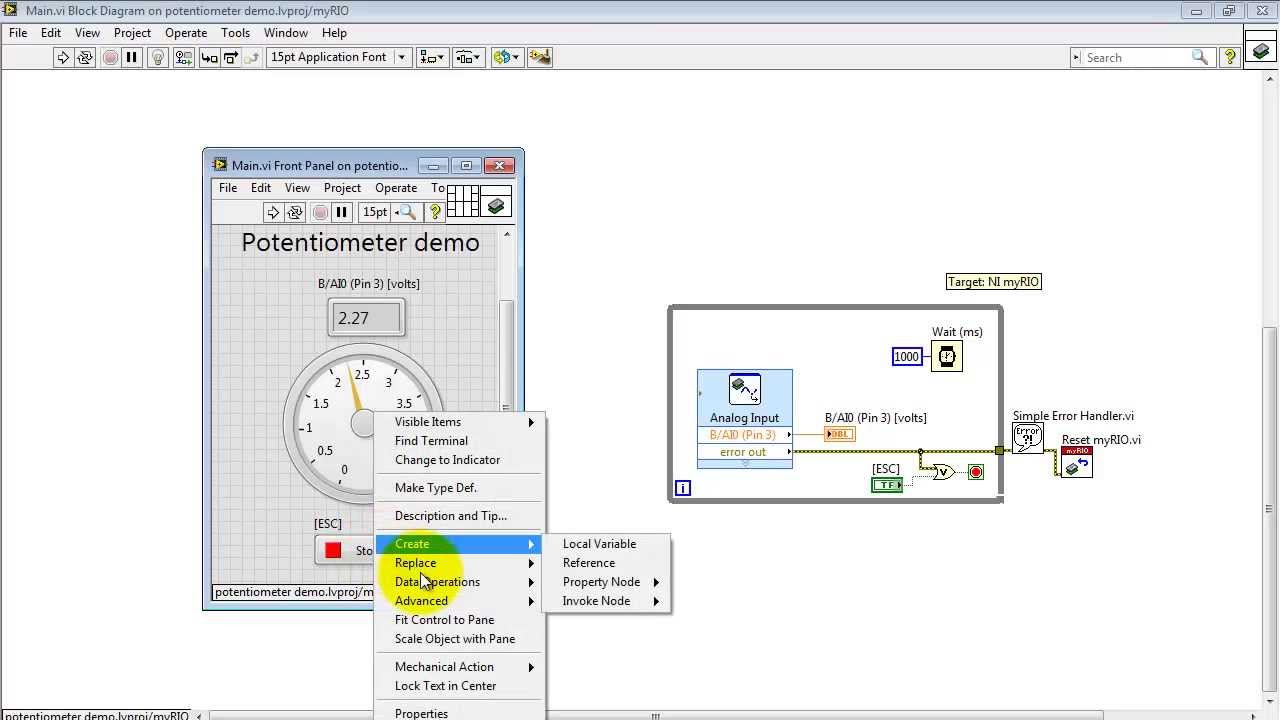Image resolution: width=1280 pixels, height=720 pixels.
Task: Click the DBL indicator terminal
Action: click(x=840, y=434)
